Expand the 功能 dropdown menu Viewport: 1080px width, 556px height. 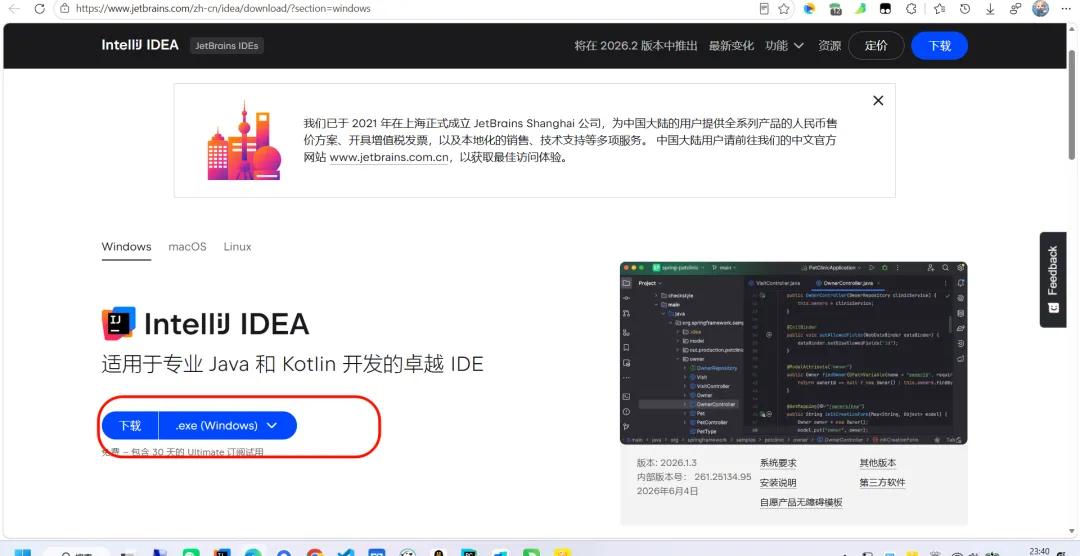click(x=785, y=45)
